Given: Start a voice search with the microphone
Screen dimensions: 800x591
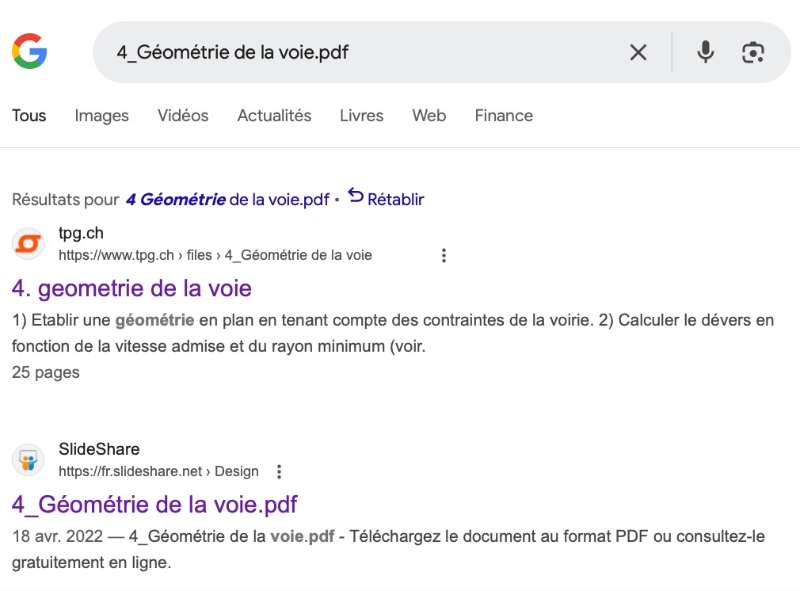Looking at the screenshot, I should (706, 52).
